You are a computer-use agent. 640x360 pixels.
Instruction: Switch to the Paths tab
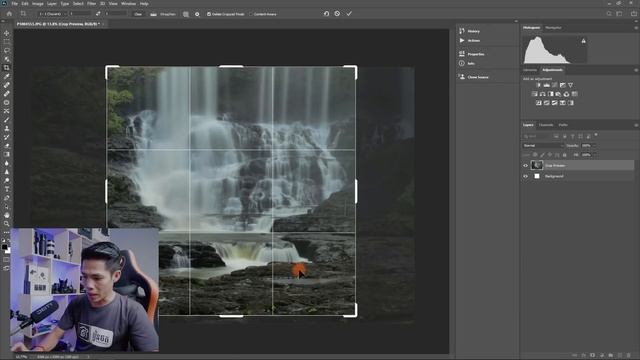tap(563, 125)
